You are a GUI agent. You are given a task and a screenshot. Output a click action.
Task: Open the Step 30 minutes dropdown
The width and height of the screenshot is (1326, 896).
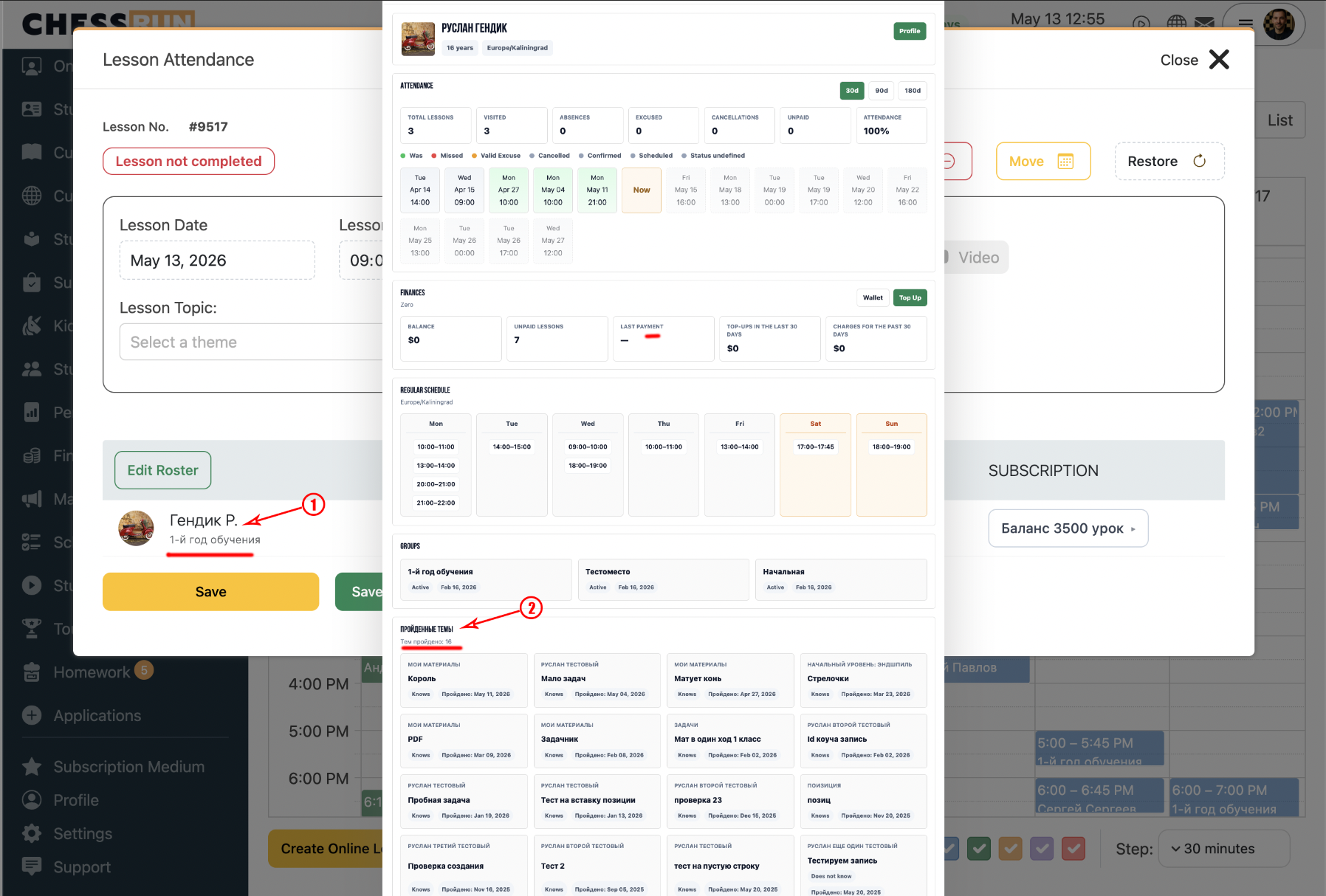(x=1224, y=849)
